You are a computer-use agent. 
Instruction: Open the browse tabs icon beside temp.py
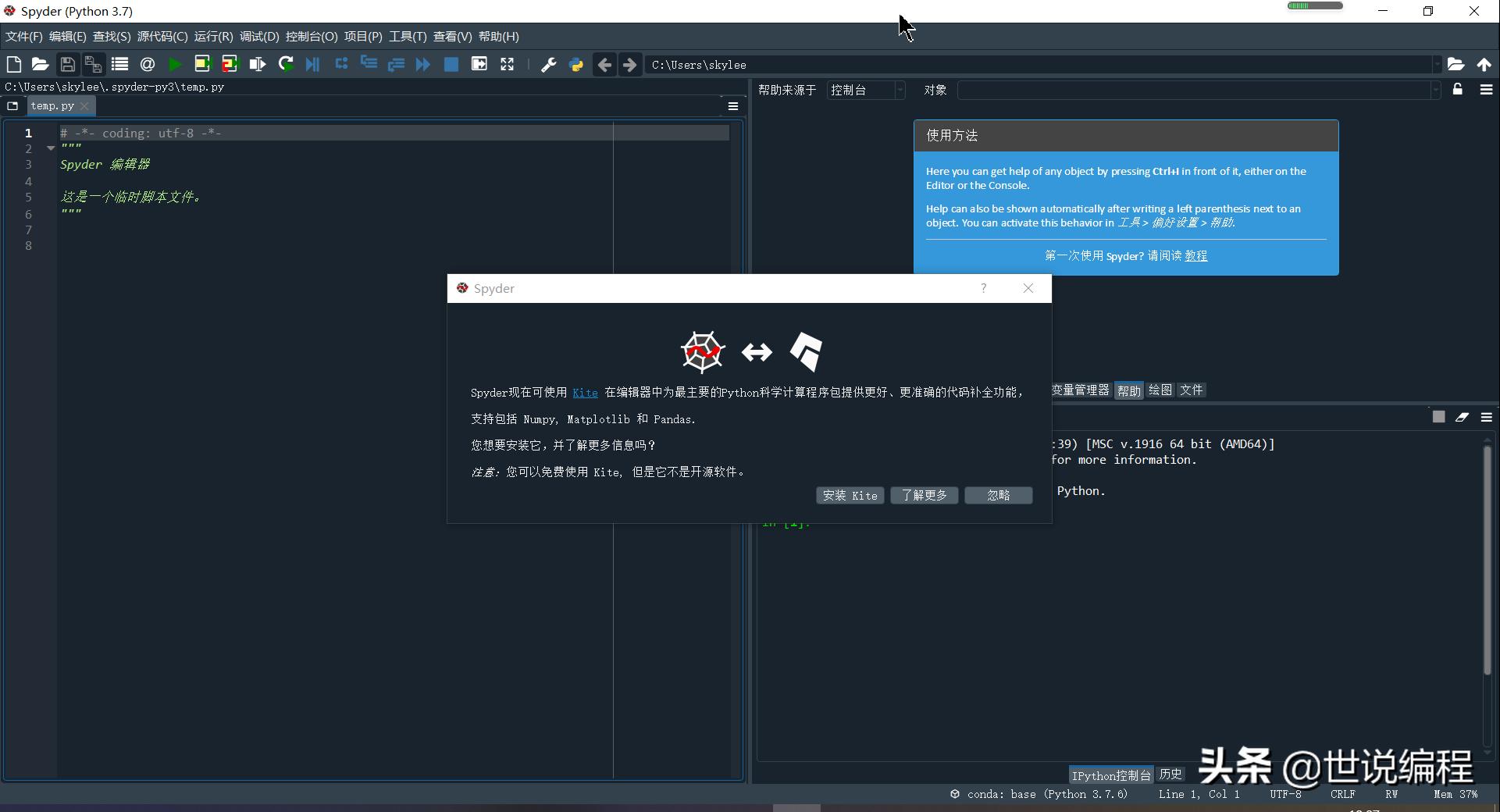tap(12, 105)
